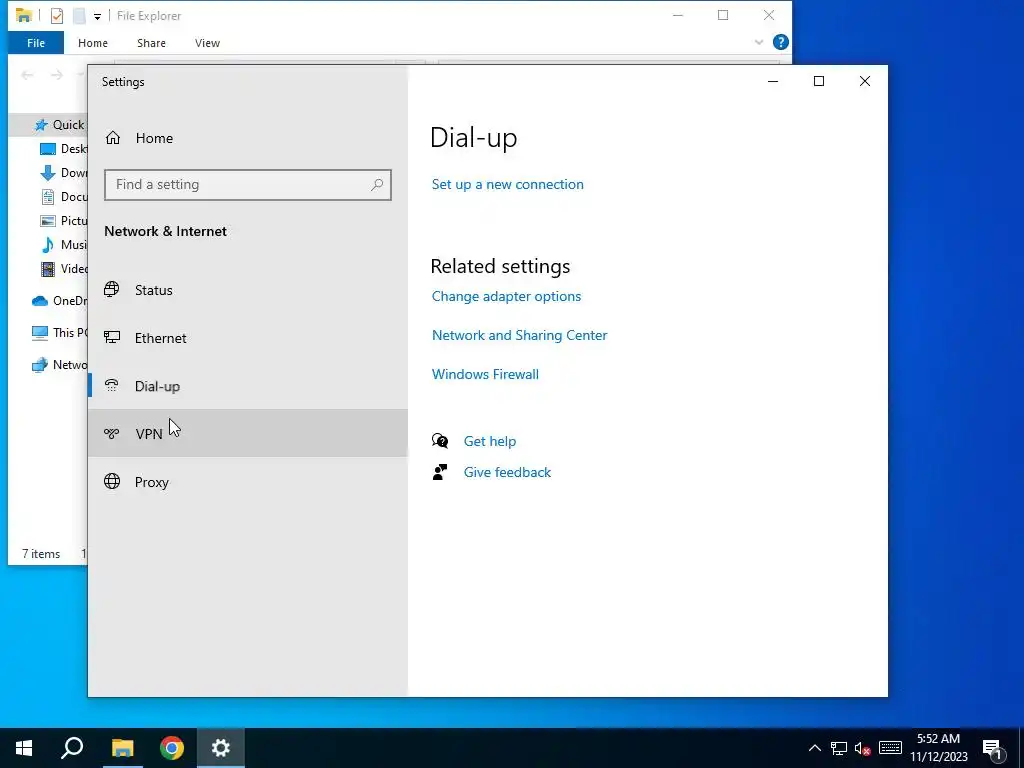Select Pictures in File Explorer tree

point(63,221)
